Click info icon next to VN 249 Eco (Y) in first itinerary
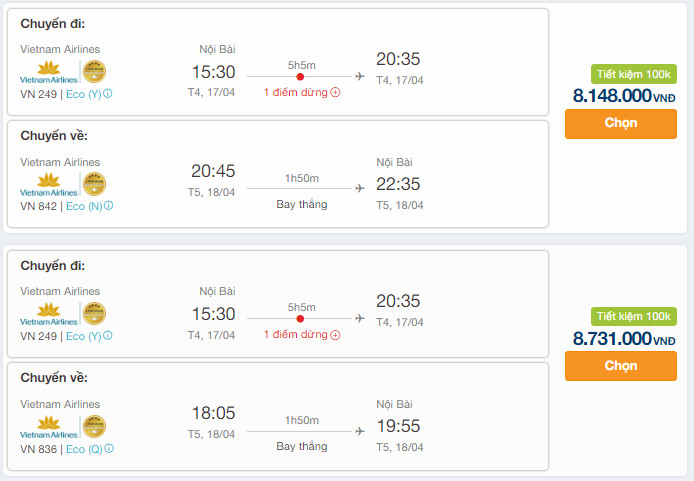The width and height of the screenshot is (694, 481). point(108,93)
